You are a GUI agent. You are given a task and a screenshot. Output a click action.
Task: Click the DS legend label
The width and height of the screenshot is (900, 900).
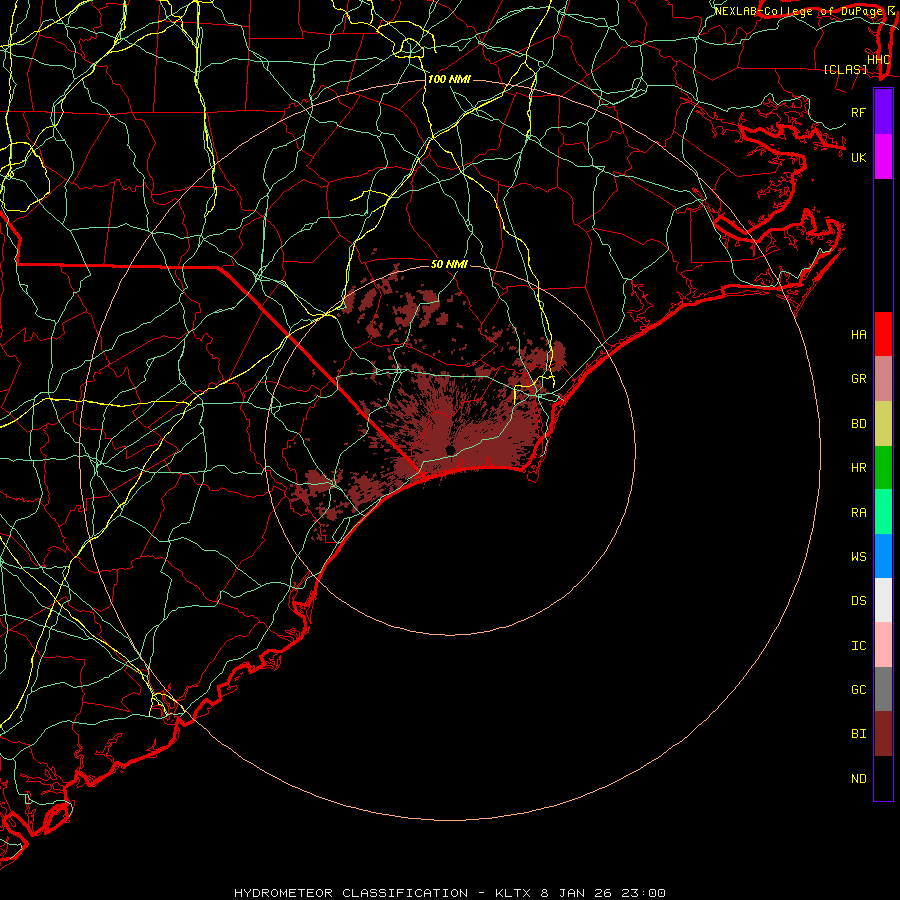[859, 601]
